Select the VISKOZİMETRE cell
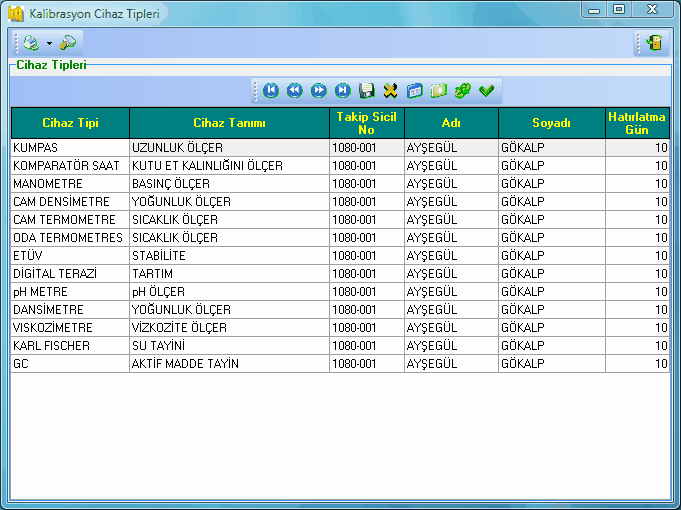Viewport: 681px width, 510px height. click(70, 328)
